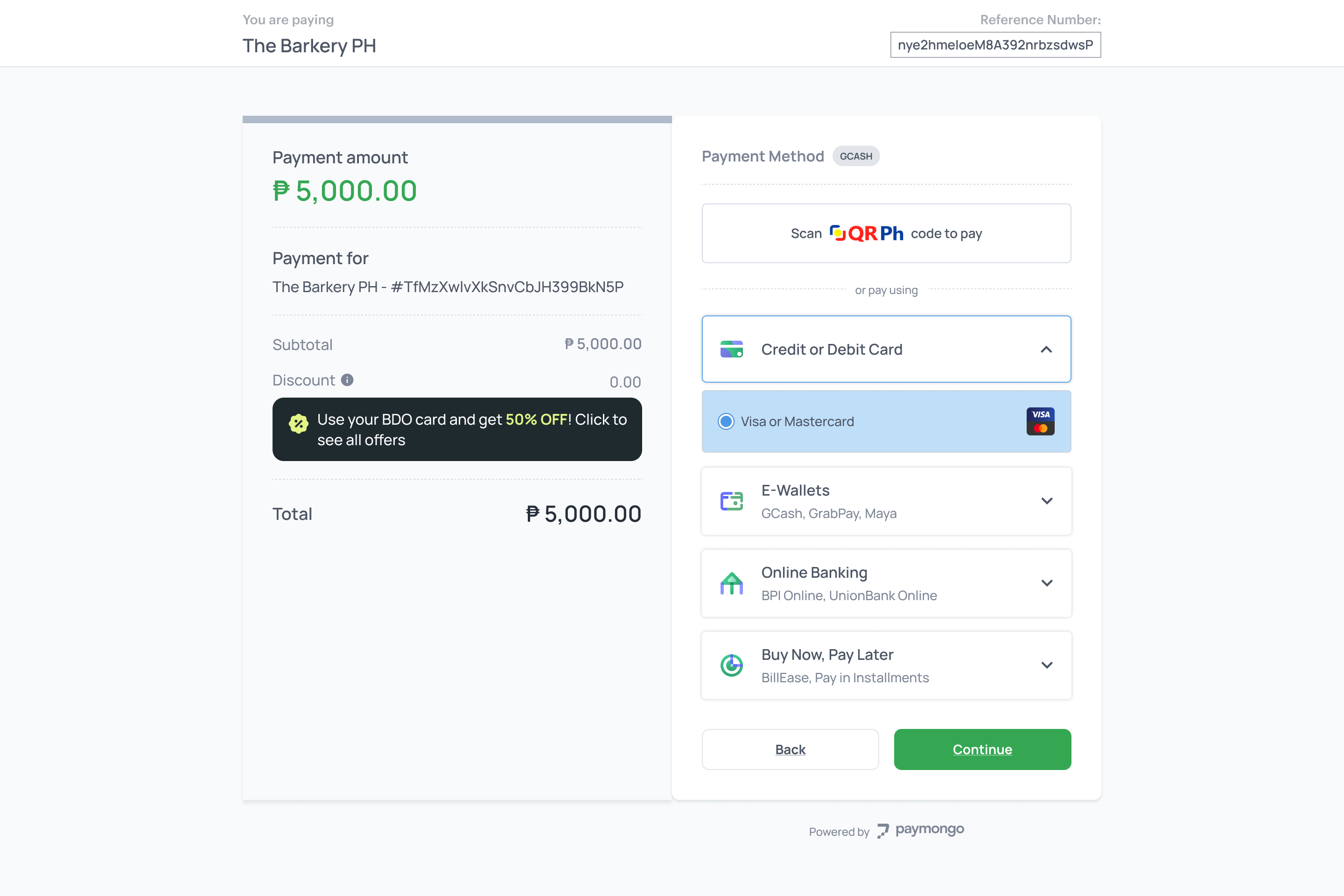
Task: Click the Discount info icon
Action: [347, 380]
